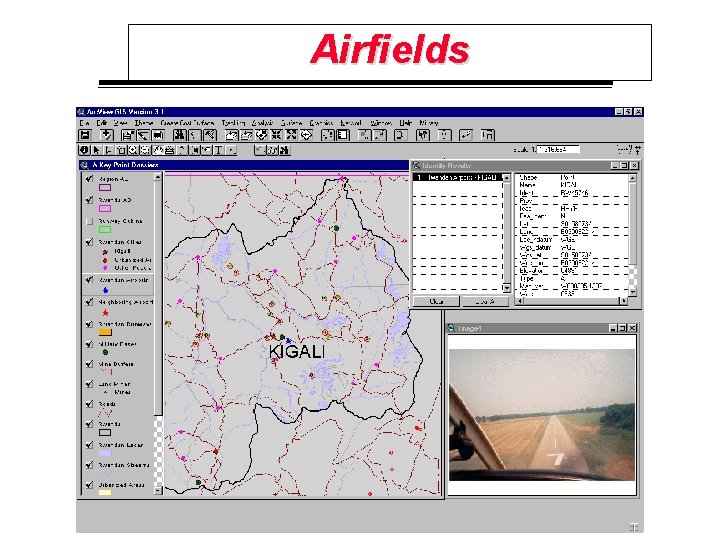Toggle the Military Bases theme checkbox
The width and height of the screenshot is (720, 540).
tap(90, 344)
